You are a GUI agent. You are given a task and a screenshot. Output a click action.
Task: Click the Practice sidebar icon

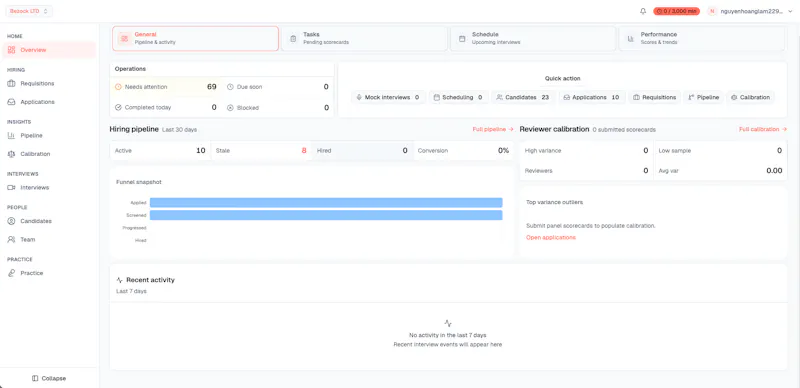[11, 273]
